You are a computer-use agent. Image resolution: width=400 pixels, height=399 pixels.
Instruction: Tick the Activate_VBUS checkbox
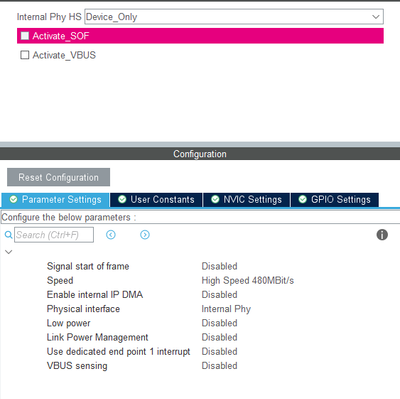tap(25, 55)
